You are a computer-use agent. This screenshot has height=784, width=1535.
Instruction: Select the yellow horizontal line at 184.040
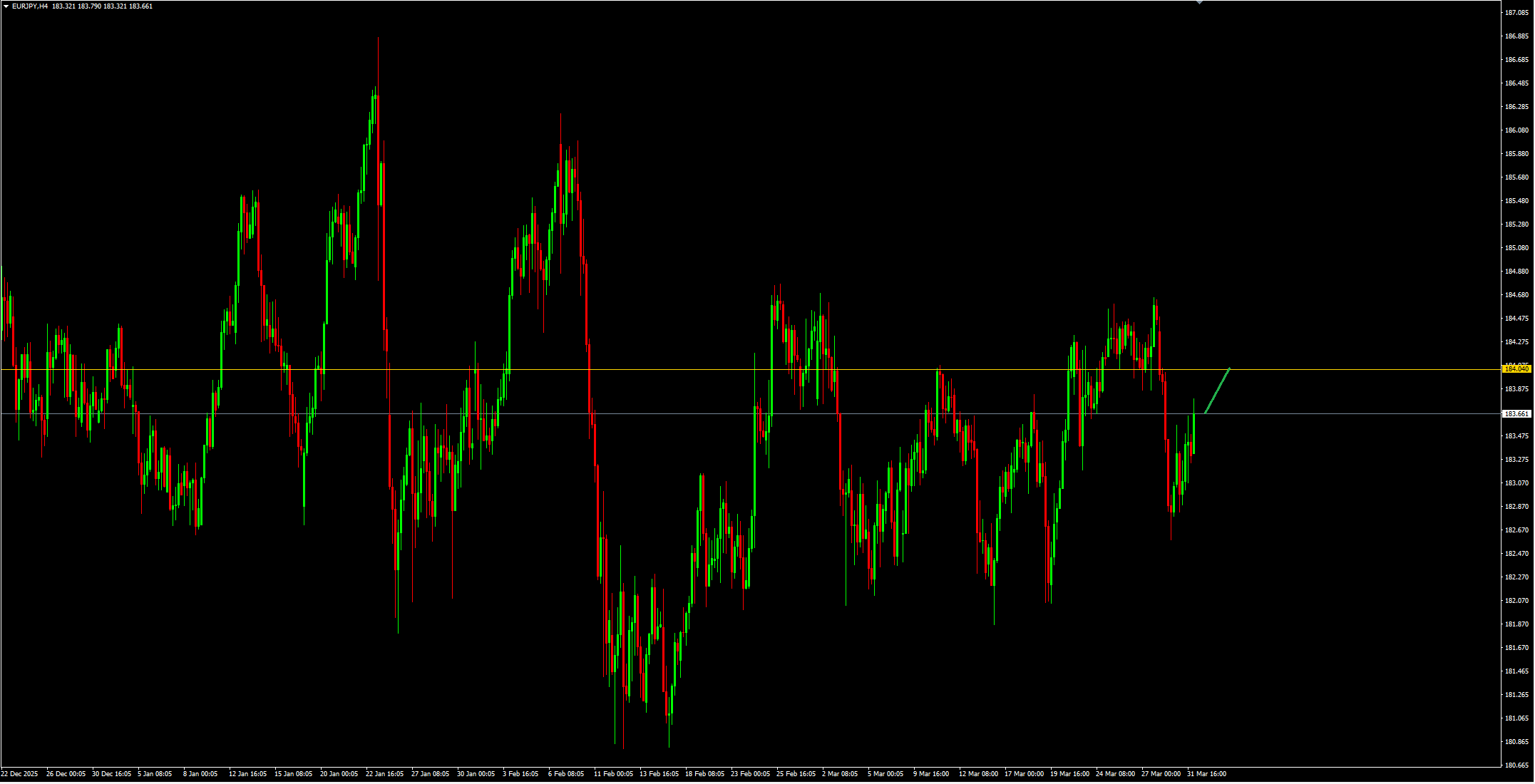[750, 369]
